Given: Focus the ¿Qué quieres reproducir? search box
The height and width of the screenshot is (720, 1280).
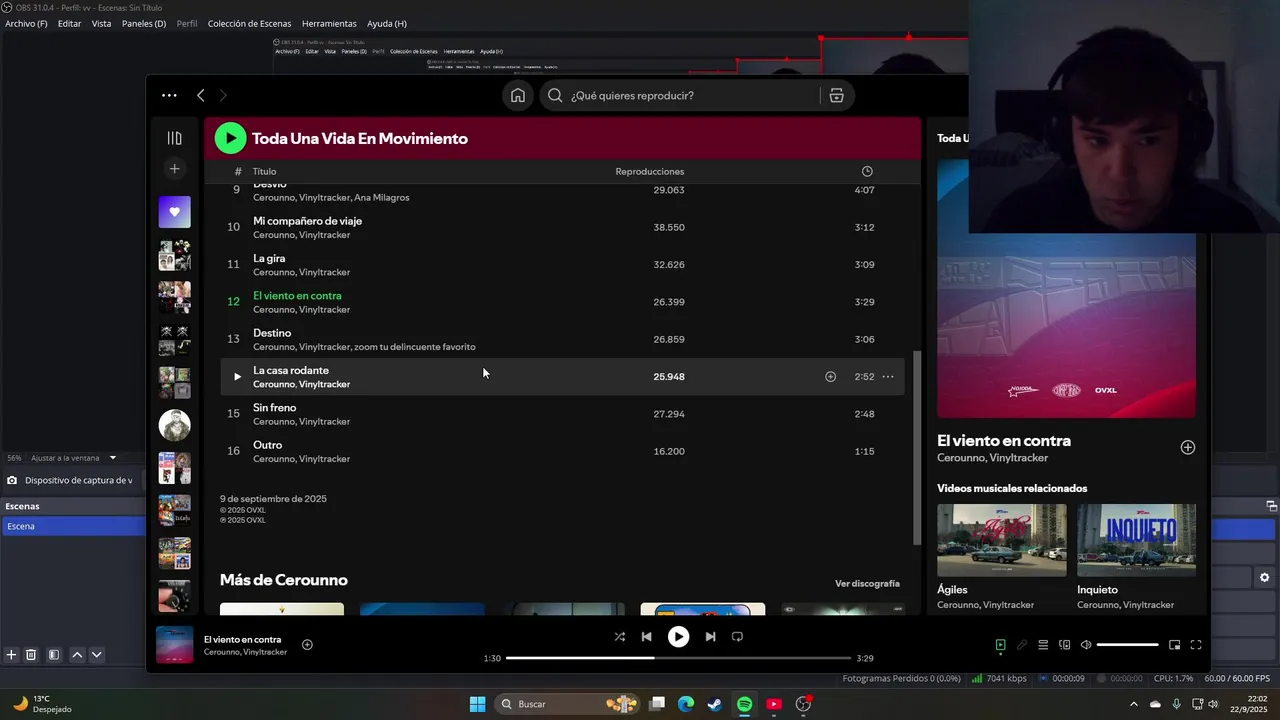Looking at the screenshot, I should click(680, 95).
